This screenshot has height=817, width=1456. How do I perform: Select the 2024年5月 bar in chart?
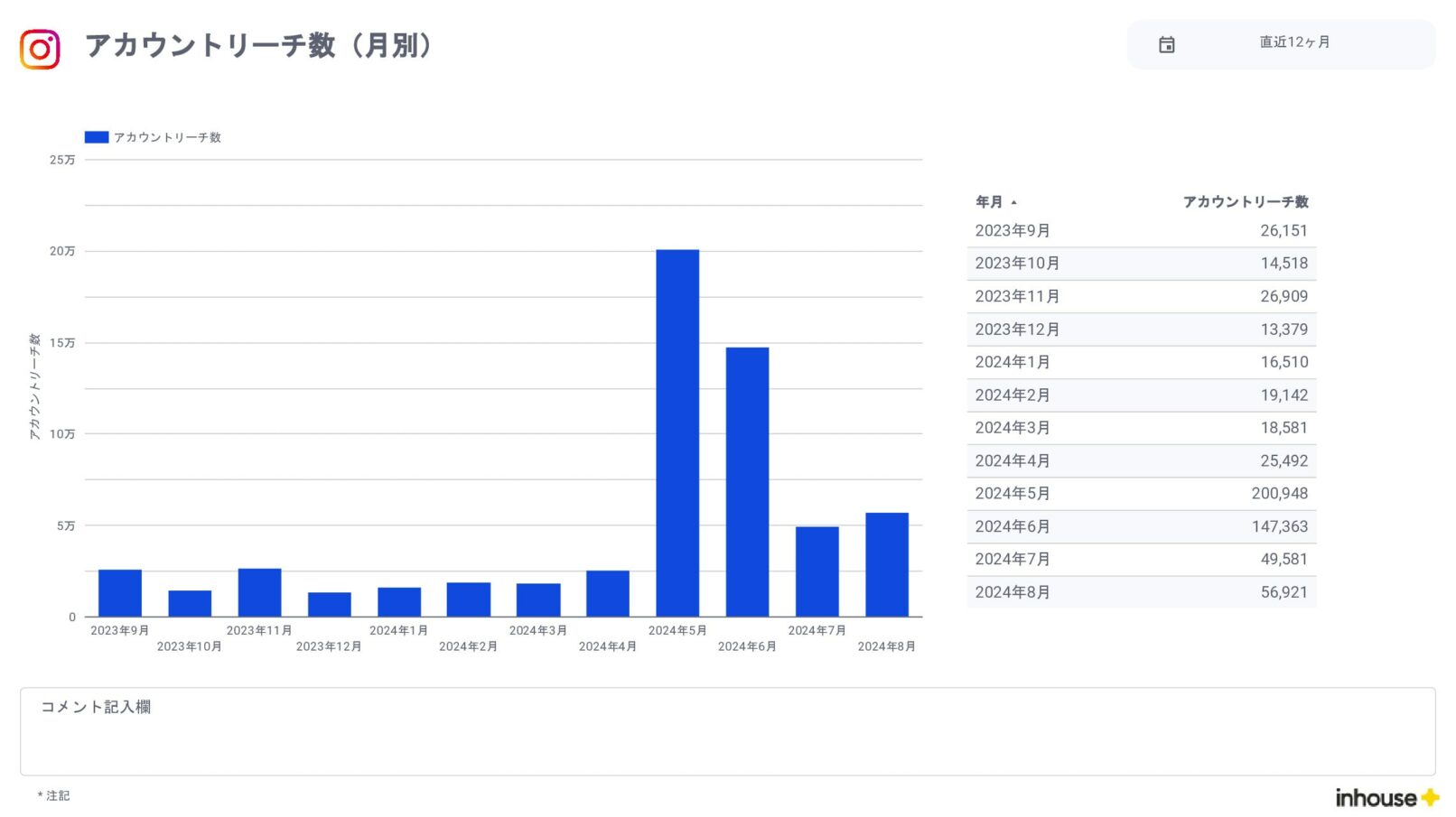point(677,433)
